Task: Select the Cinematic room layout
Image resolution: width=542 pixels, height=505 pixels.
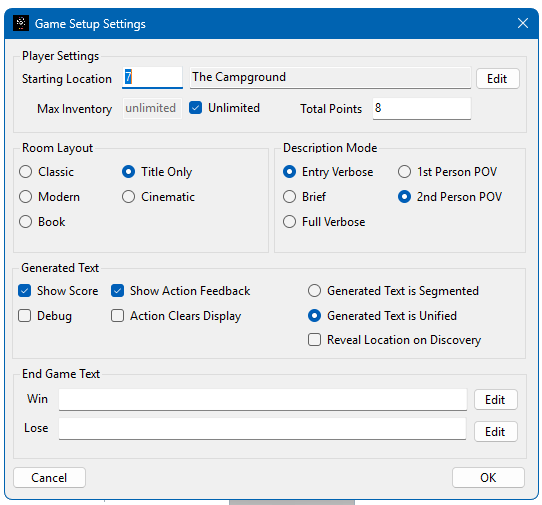Action: click(128, 197)
